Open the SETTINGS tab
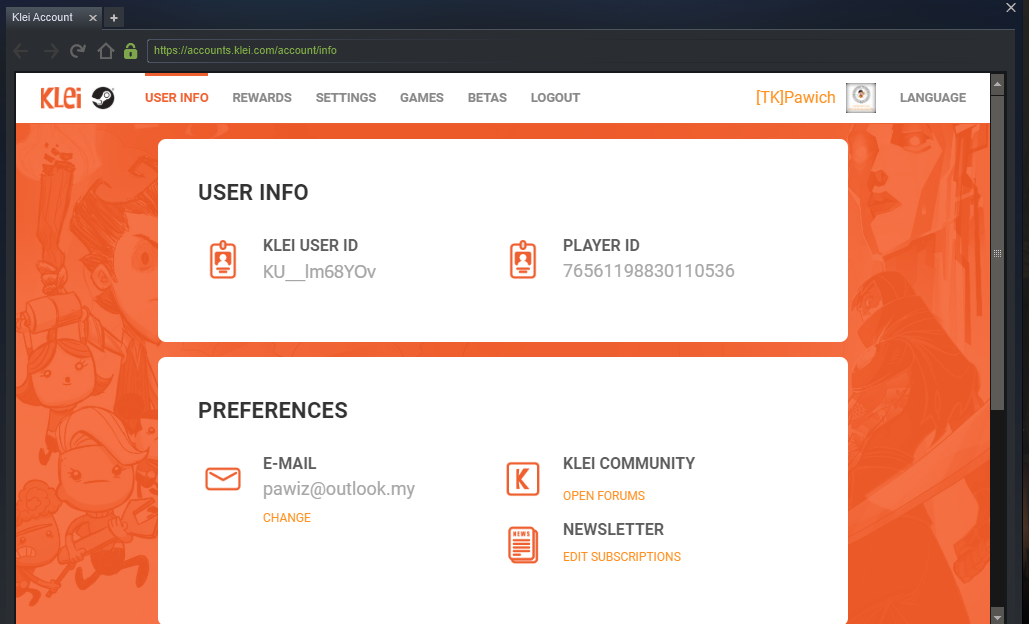The image size is (1029, 624). tap(346, 98)
